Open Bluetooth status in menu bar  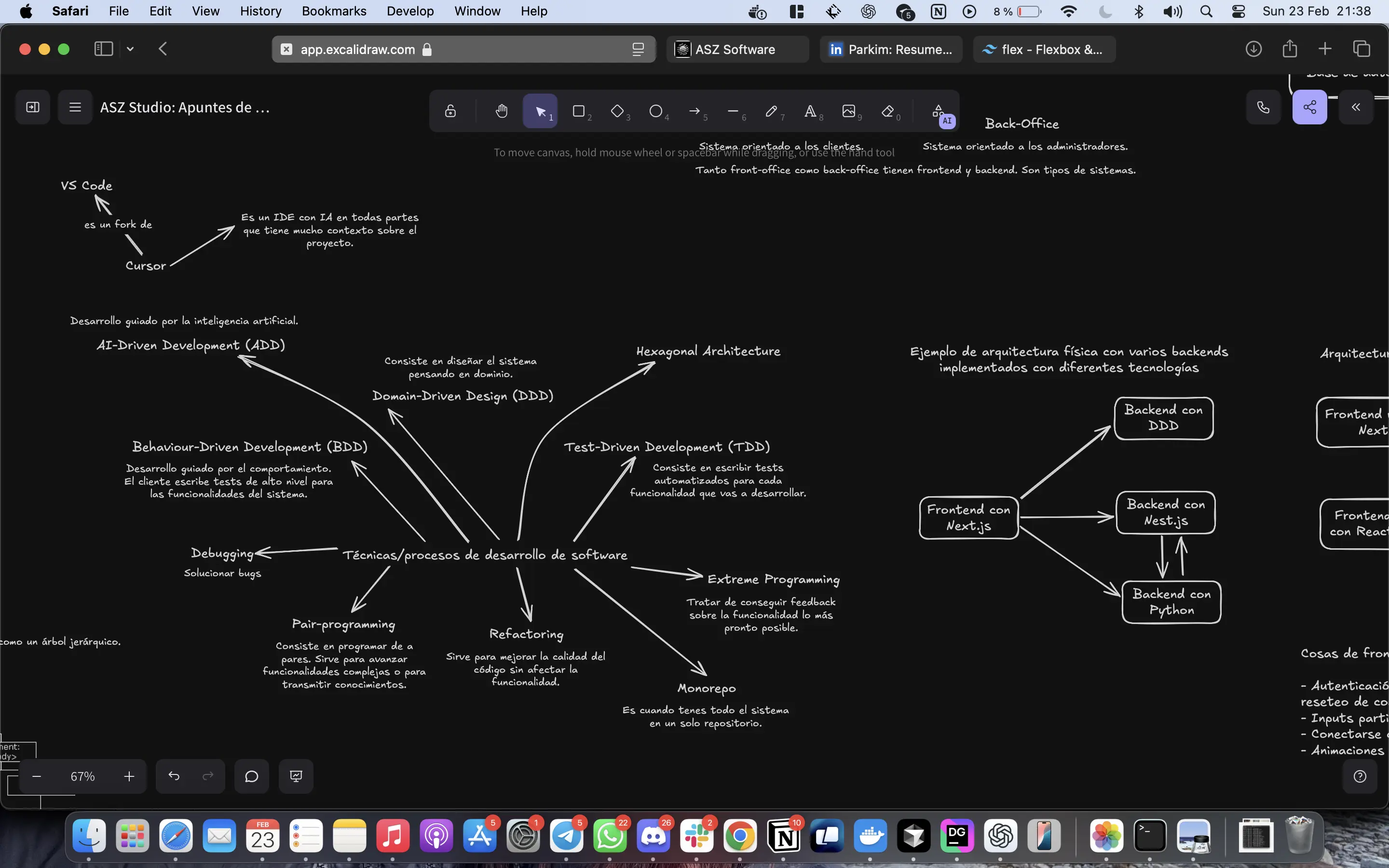(1139, 11)
